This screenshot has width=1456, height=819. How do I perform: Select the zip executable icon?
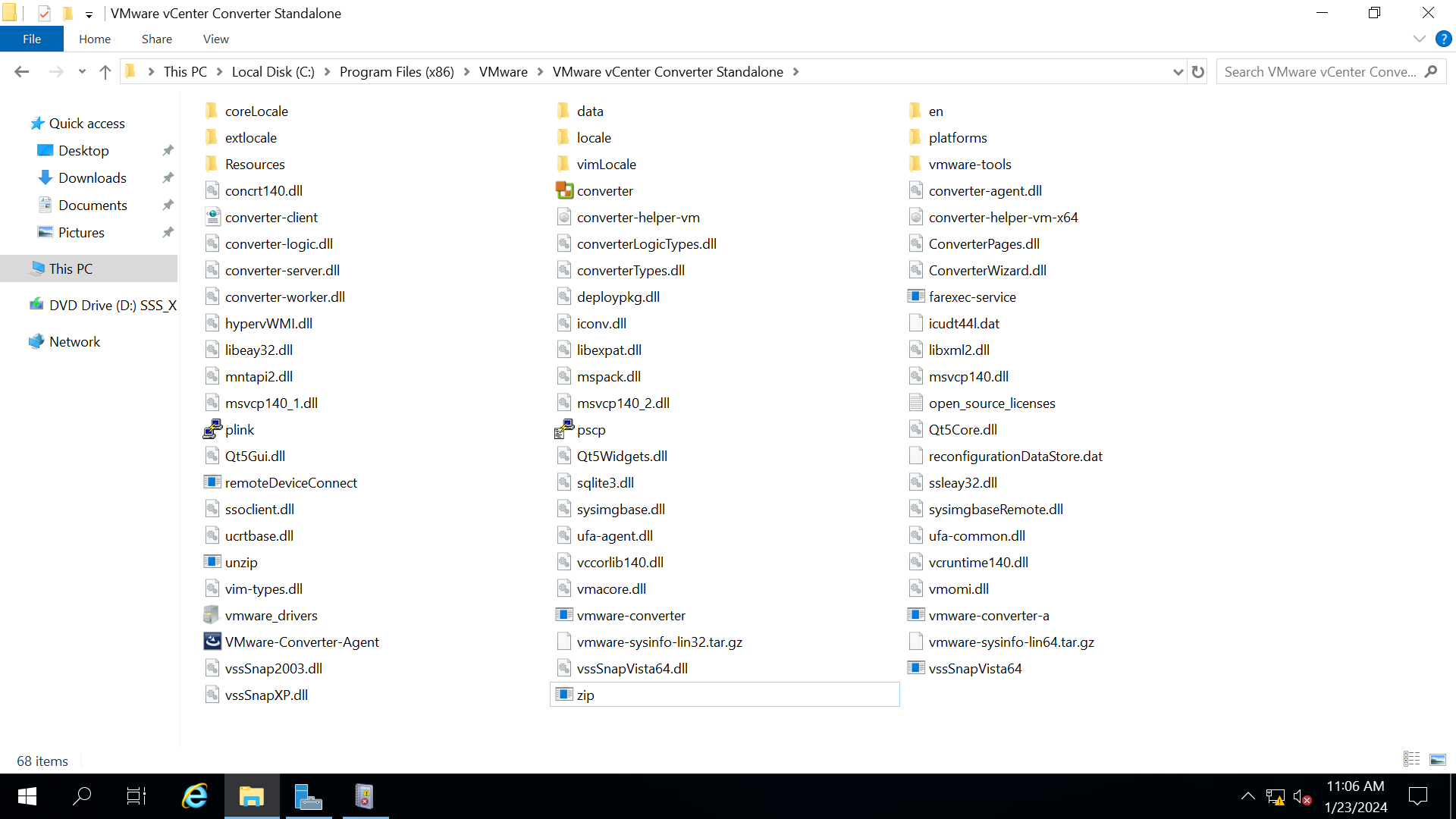[x=564, y=695]
